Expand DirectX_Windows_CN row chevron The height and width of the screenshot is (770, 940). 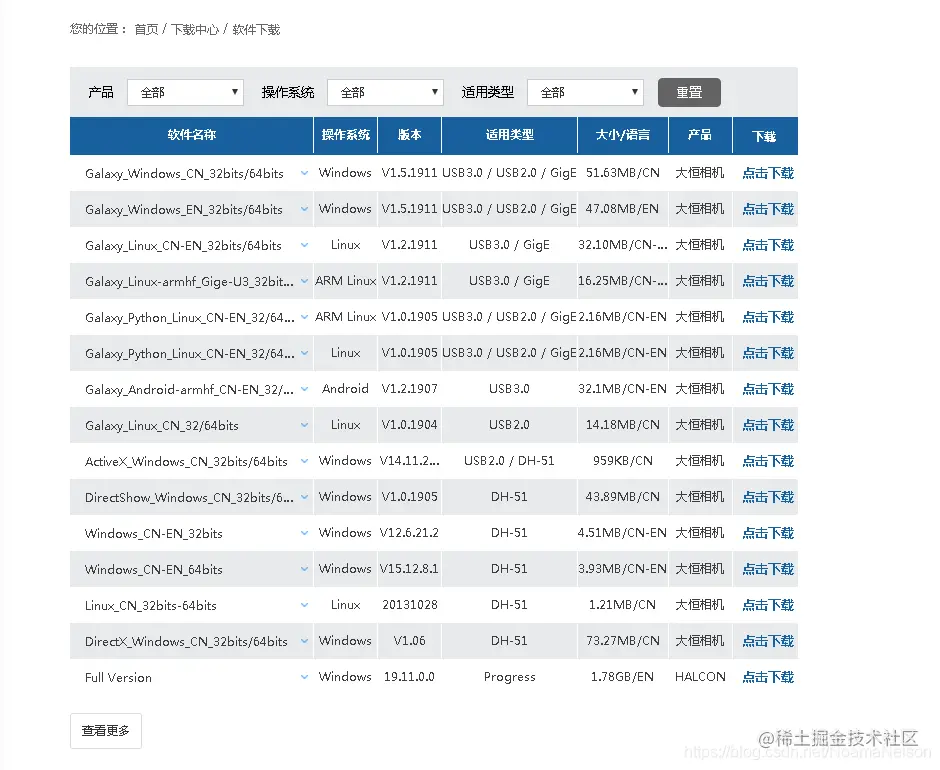click(x=305, y=641)
